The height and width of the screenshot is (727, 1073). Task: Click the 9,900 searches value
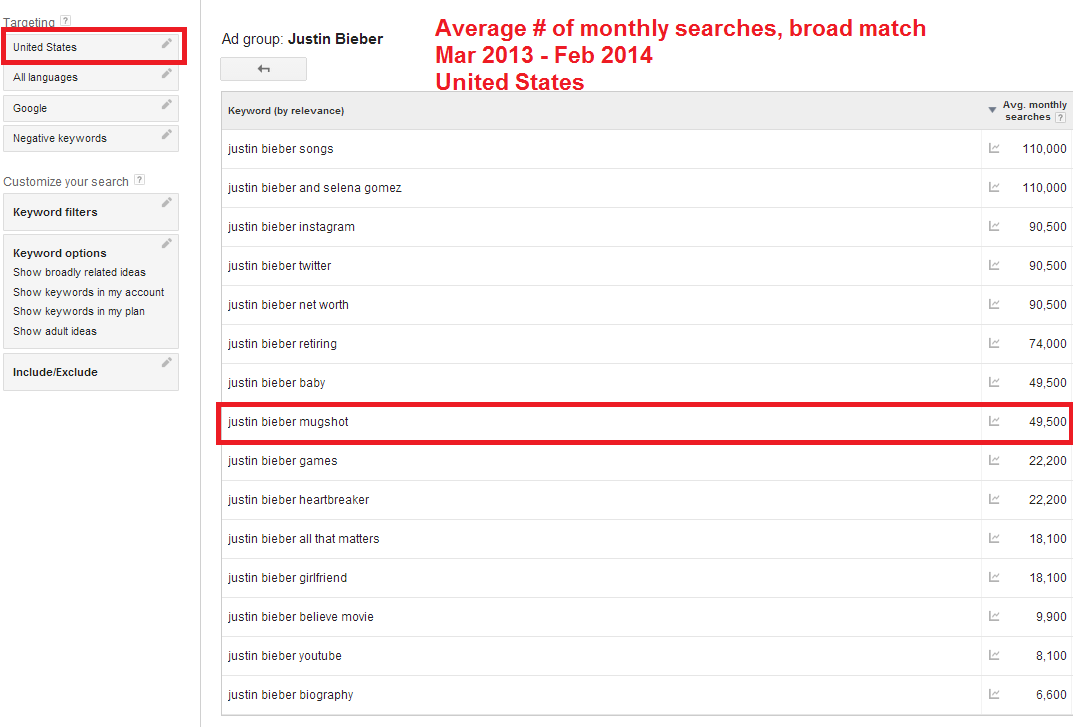coord(1051,617)
